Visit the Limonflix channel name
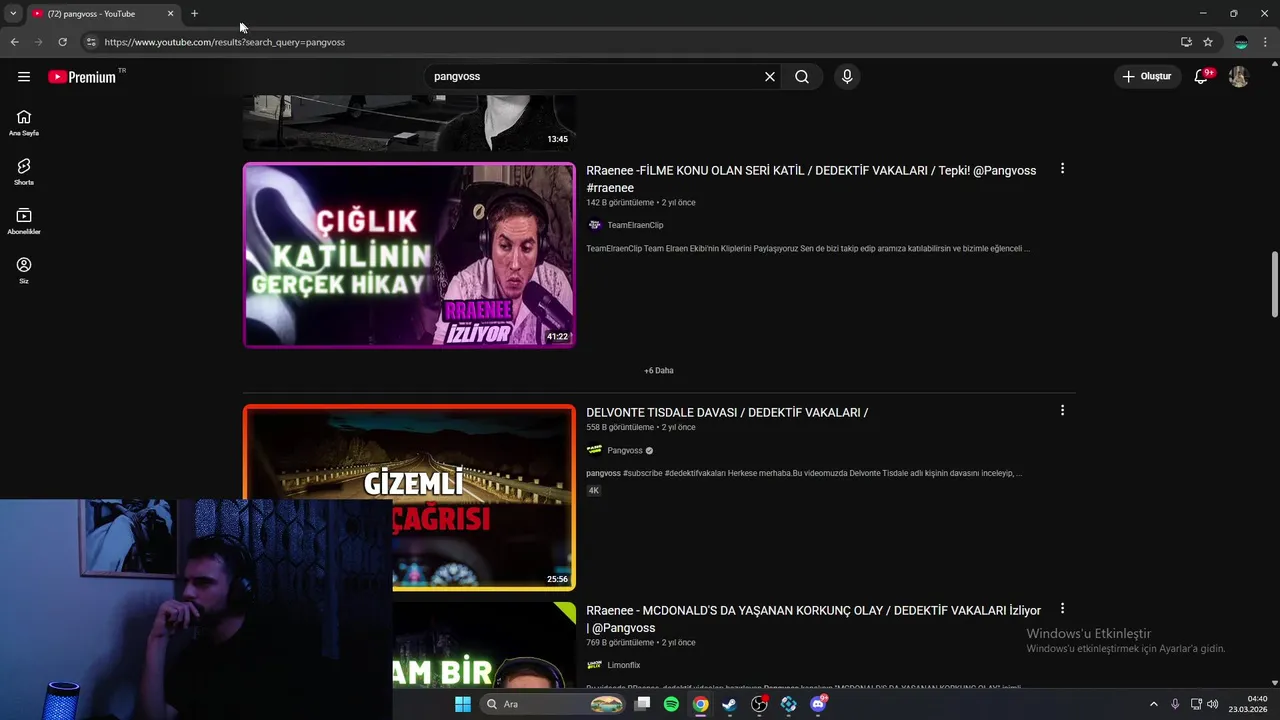The image size is (1280, 720). (624, 666)
